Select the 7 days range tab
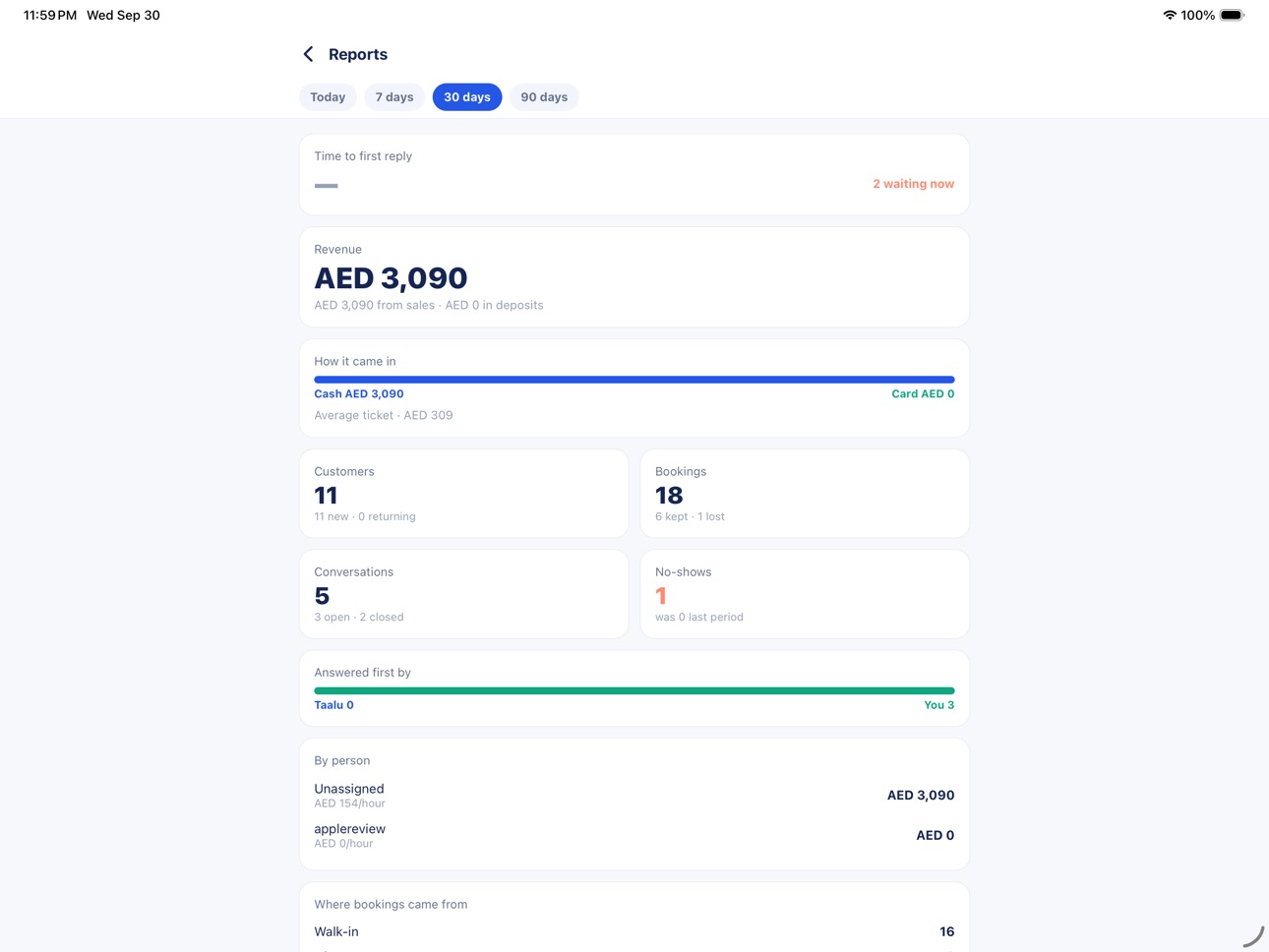 (394, 97)
